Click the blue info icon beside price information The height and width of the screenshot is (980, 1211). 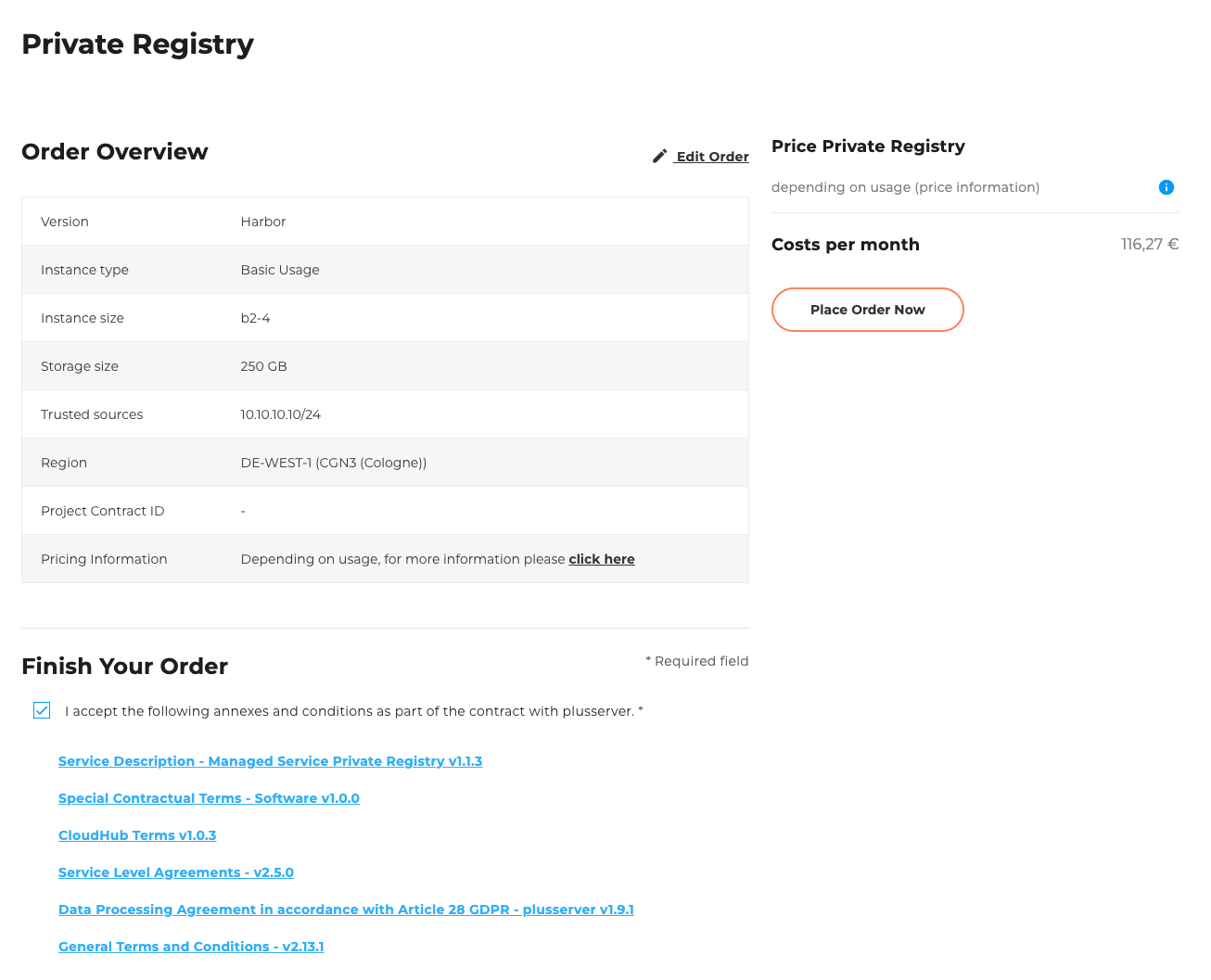(1166, 187)
